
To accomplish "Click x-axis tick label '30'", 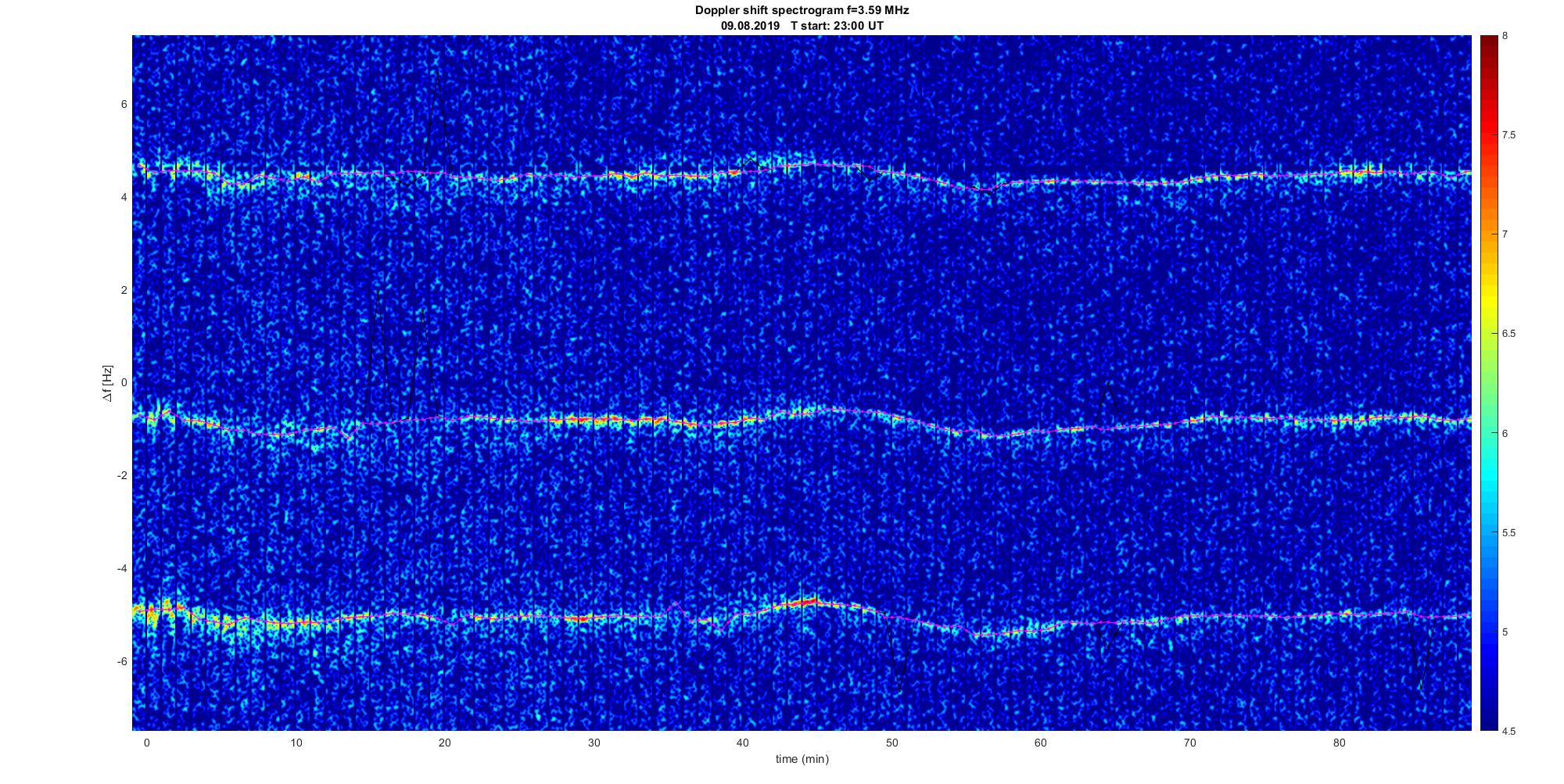I will point(594,743).
